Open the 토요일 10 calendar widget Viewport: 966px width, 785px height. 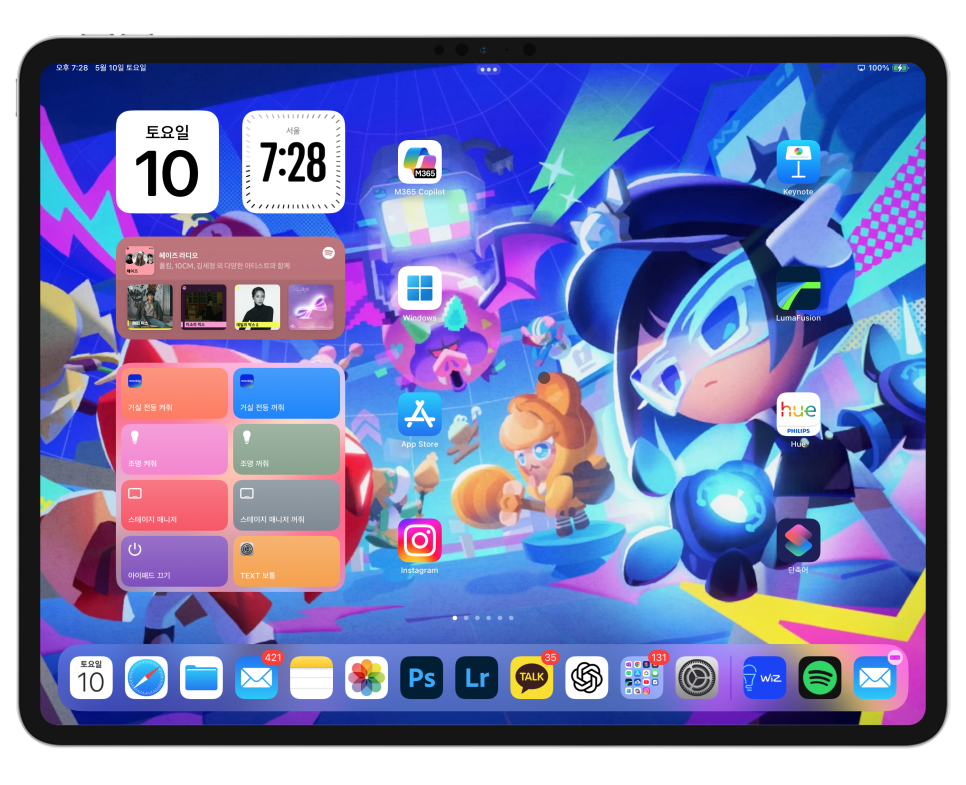(x=168, y=162)
